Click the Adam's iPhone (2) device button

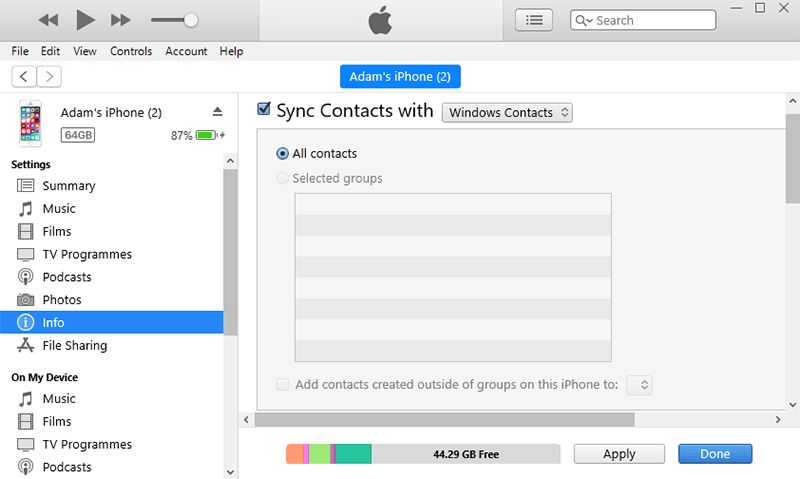[x=400, y=77]
